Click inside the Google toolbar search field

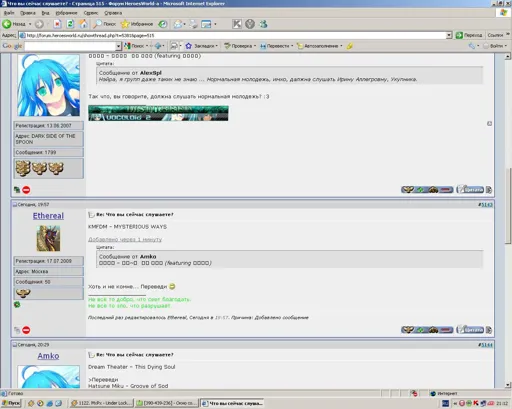70,46
